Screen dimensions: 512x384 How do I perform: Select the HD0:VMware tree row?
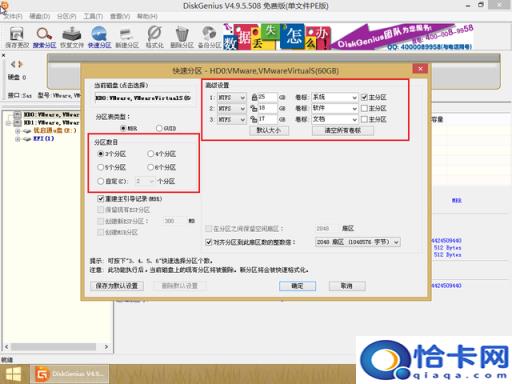(51, 115)
